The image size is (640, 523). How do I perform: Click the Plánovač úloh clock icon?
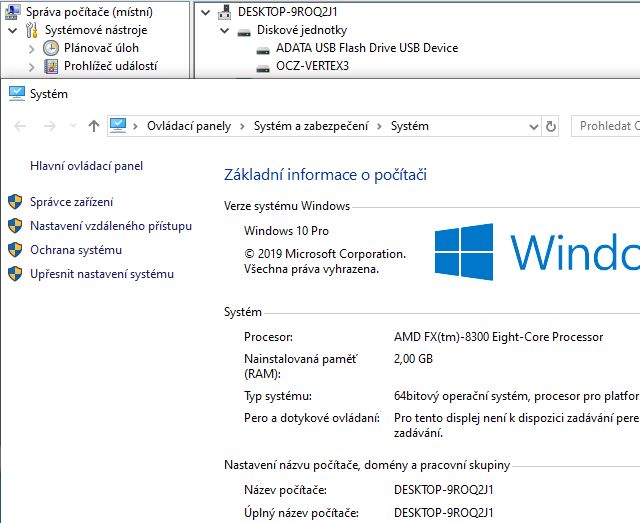click(x=51, y=48)
